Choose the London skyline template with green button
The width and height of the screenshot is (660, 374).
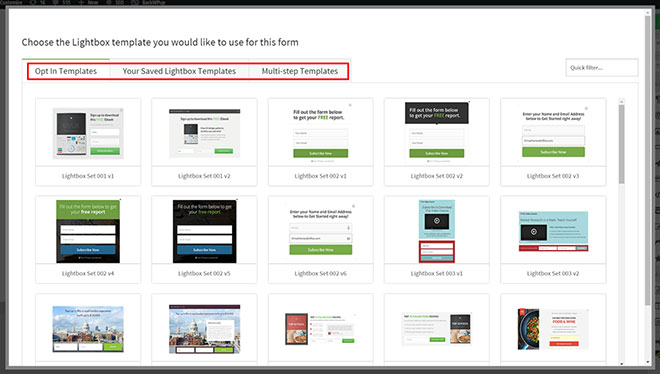click(88, 329)
